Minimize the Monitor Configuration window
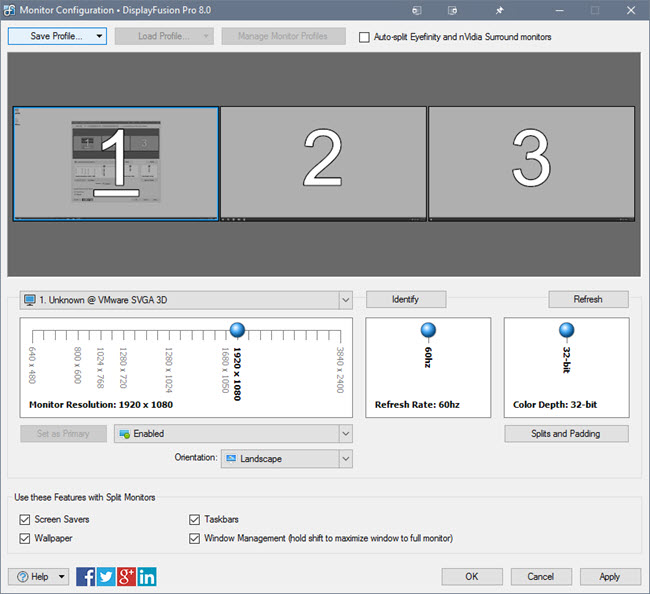 [x=560, y=10]
